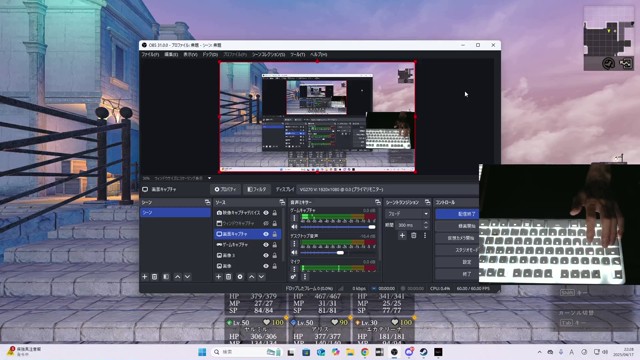Screen dimensions: 640x360
Task: Move selected source up
Action: click(251, 277)
